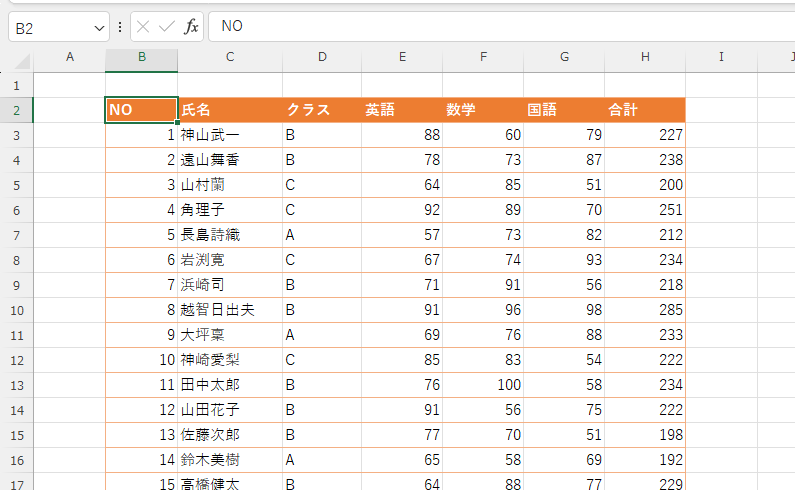
Task: Select row 10 header
Action: (x=17, y=310)
